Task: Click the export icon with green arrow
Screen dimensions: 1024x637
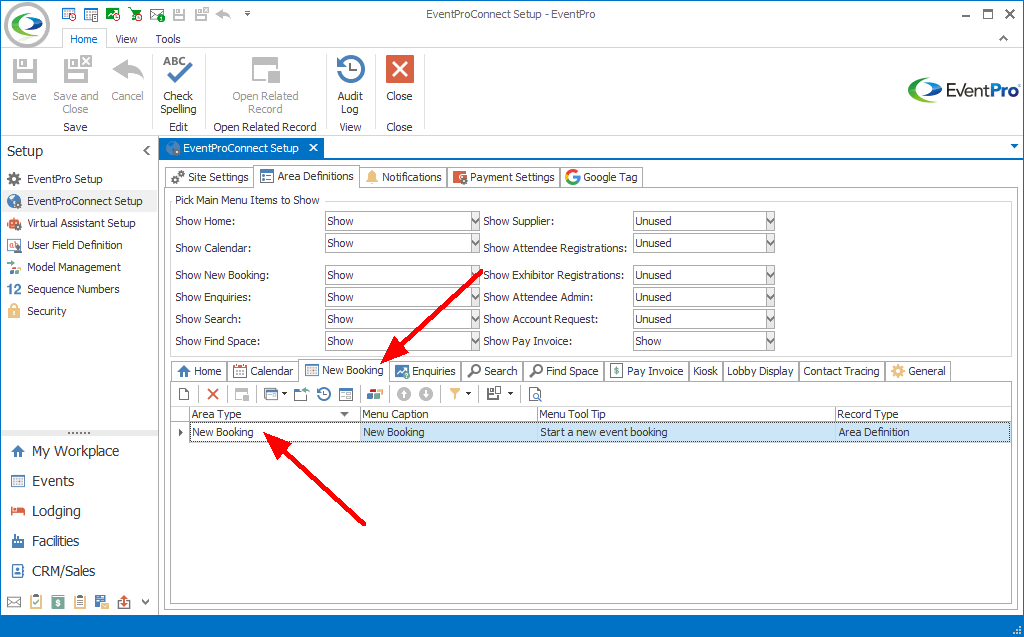Action: [301, 394]
